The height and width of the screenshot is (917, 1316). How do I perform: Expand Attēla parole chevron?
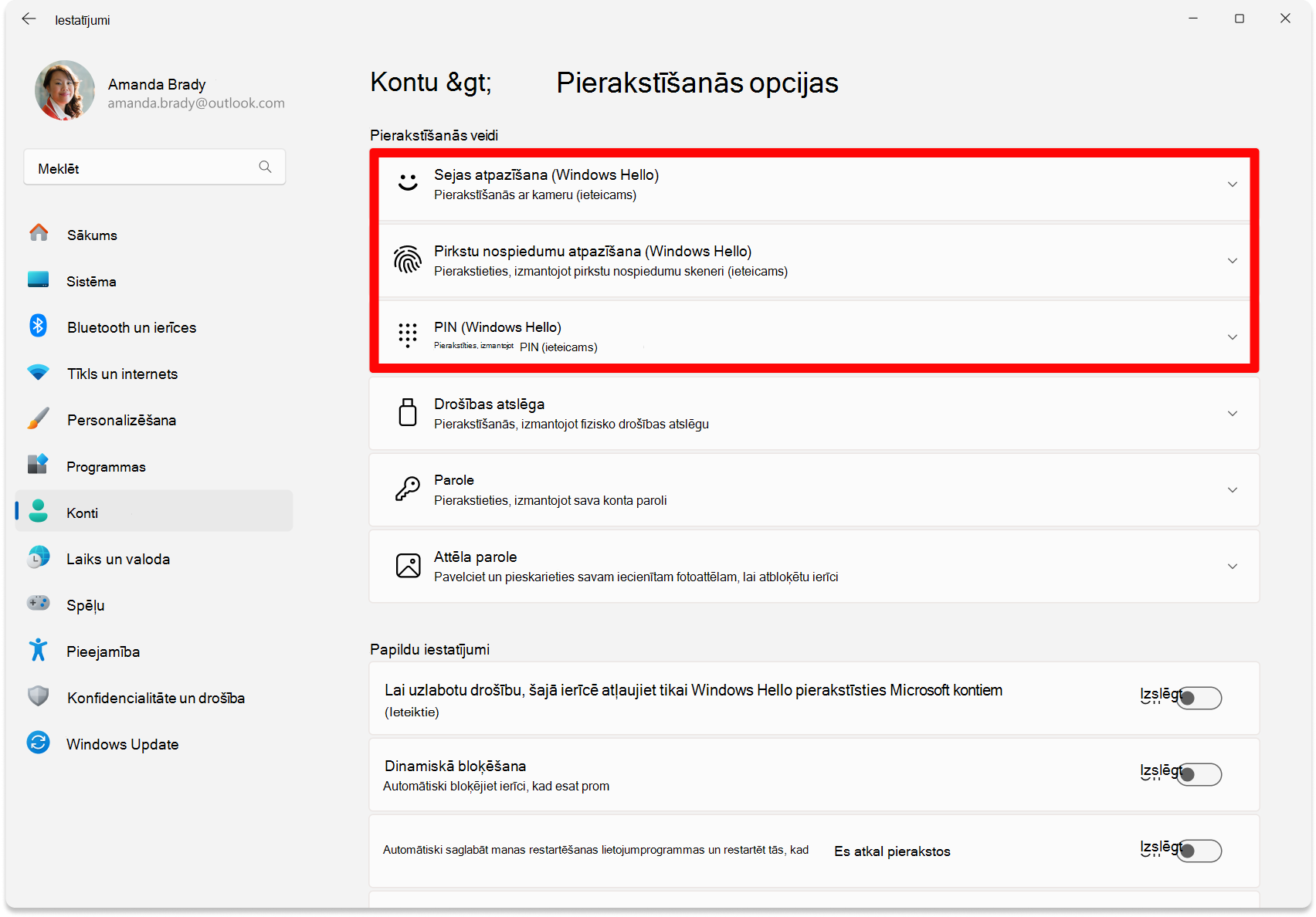point(1232,566)
